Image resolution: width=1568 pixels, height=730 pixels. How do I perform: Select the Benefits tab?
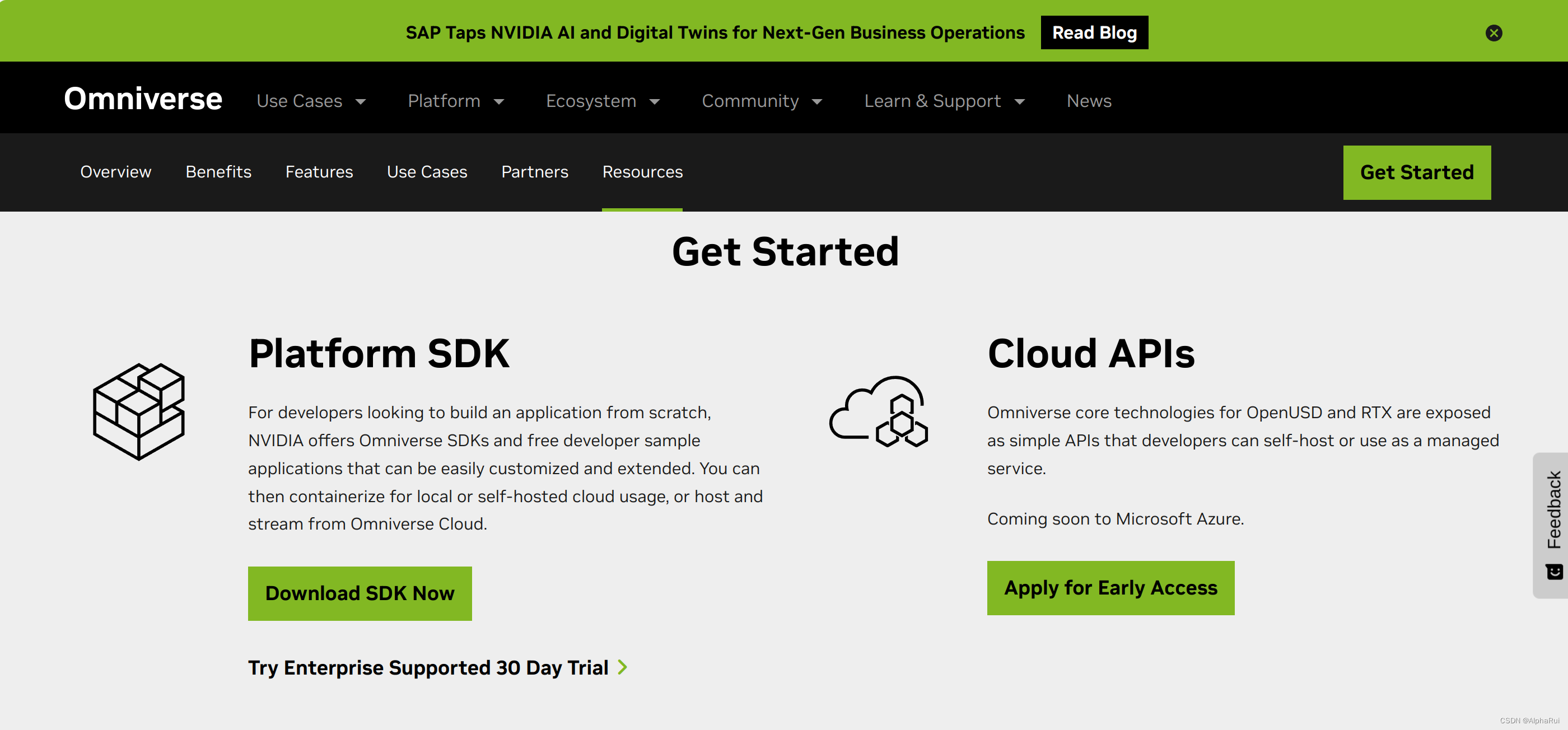coord(218,172)
